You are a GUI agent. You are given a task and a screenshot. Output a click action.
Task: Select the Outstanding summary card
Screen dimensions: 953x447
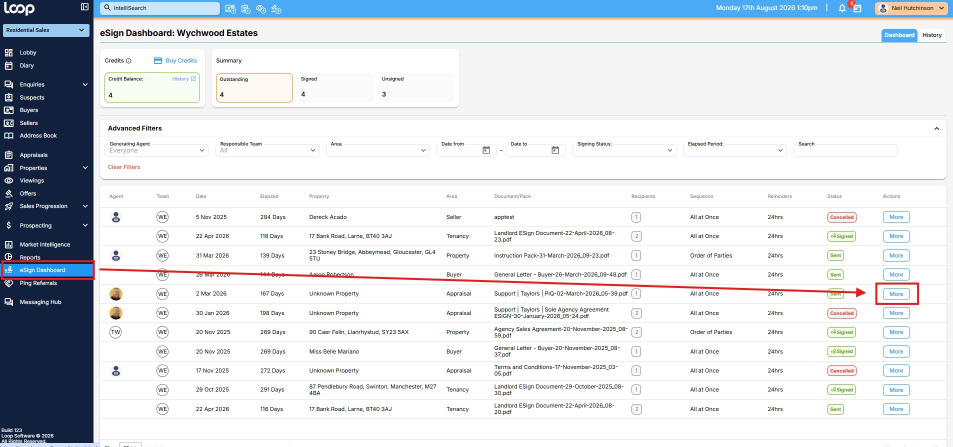coord(254,88)
